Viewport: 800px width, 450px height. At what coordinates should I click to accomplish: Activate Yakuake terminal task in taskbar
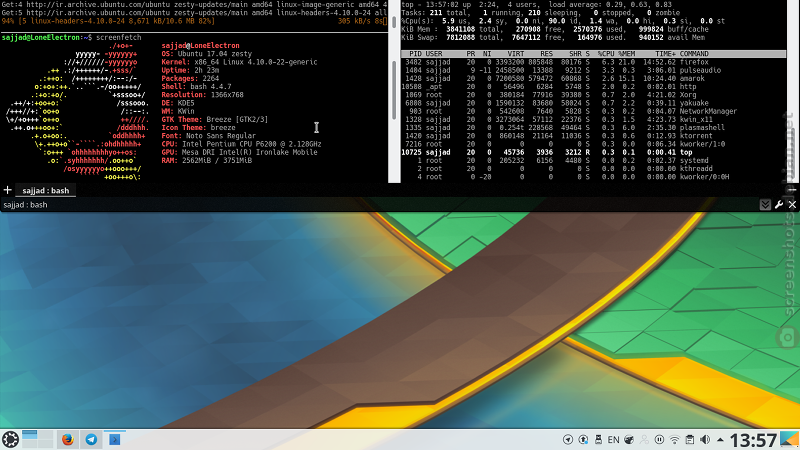click(115, 439)
